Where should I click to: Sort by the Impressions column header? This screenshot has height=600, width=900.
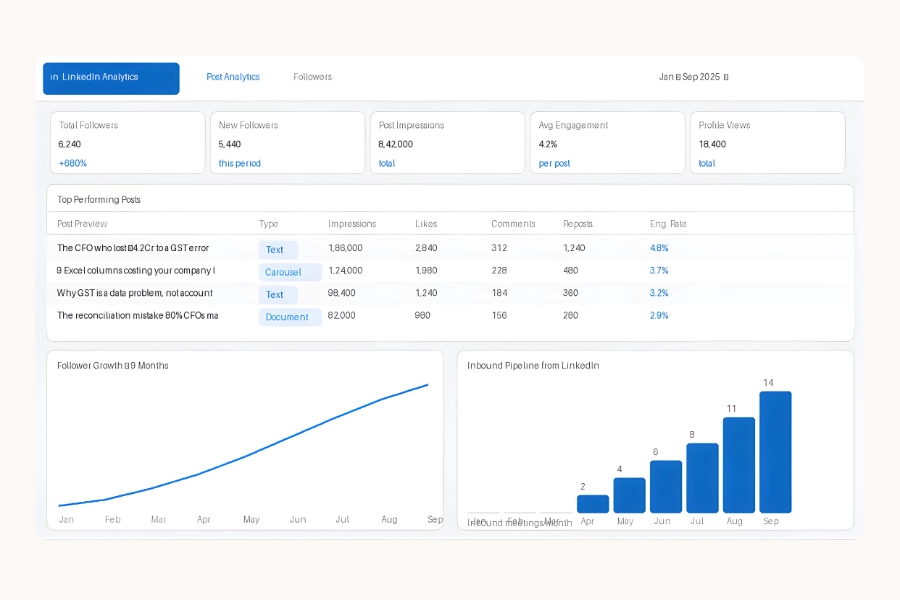352,223
